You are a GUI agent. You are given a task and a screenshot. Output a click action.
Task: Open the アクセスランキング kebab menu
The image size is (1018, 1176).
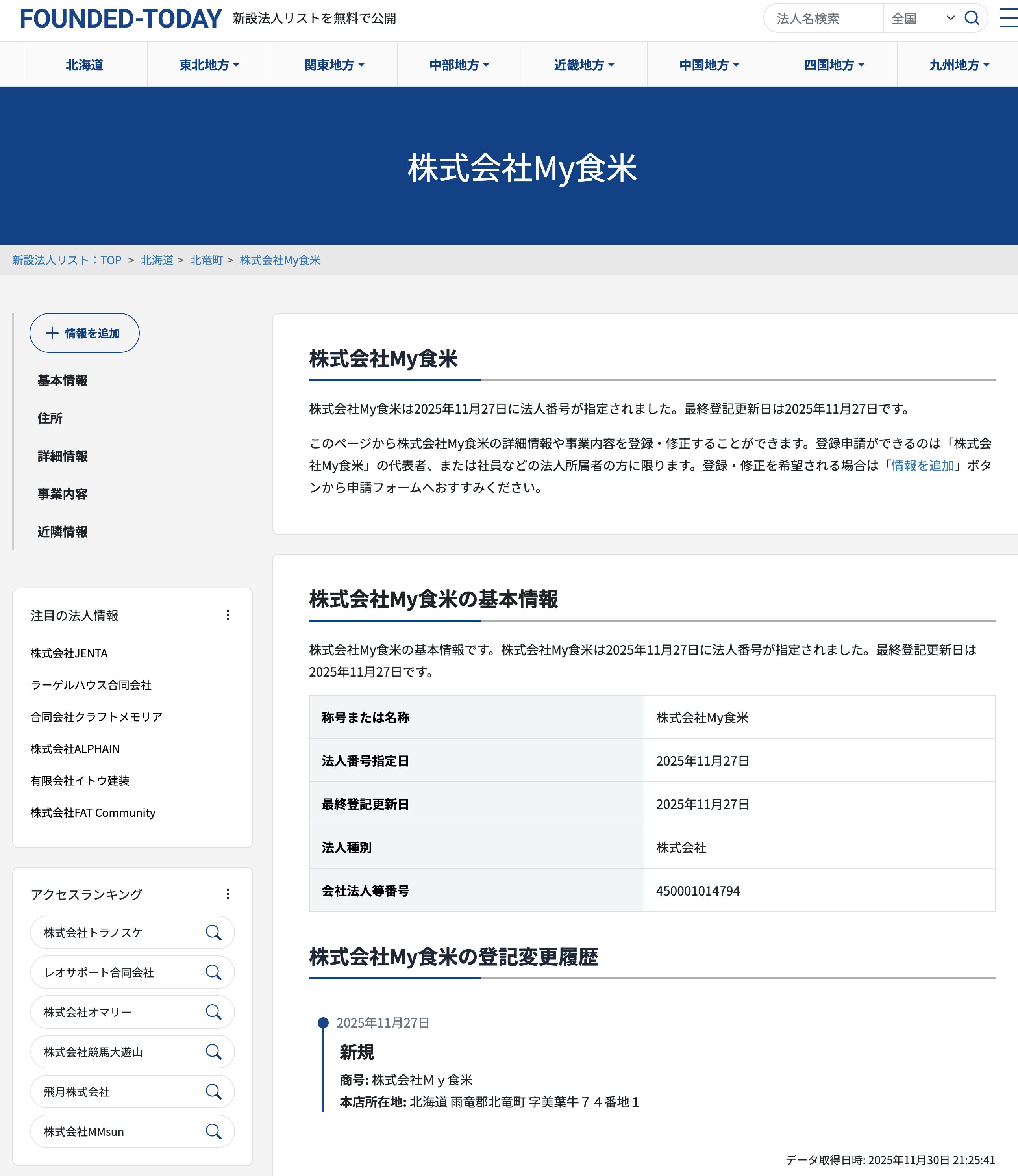tap(228, 894)
